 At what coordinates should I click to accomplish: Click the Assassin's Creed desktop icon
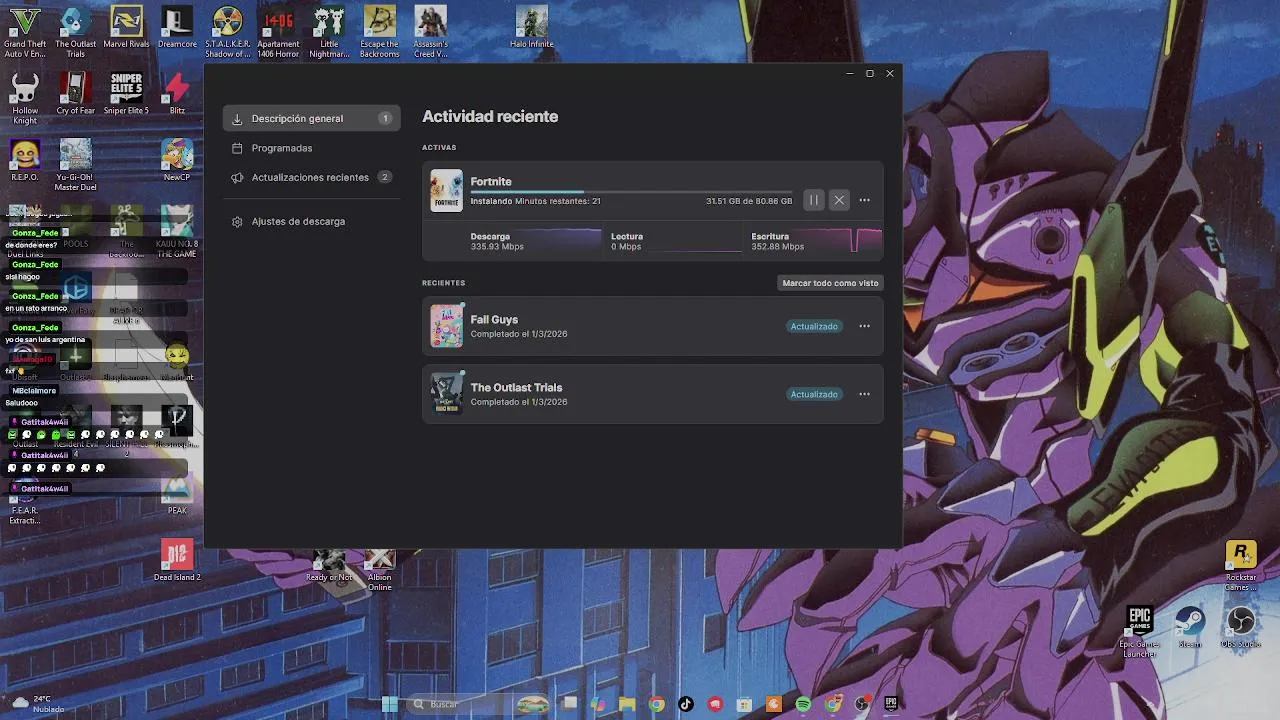click(431, 32)
